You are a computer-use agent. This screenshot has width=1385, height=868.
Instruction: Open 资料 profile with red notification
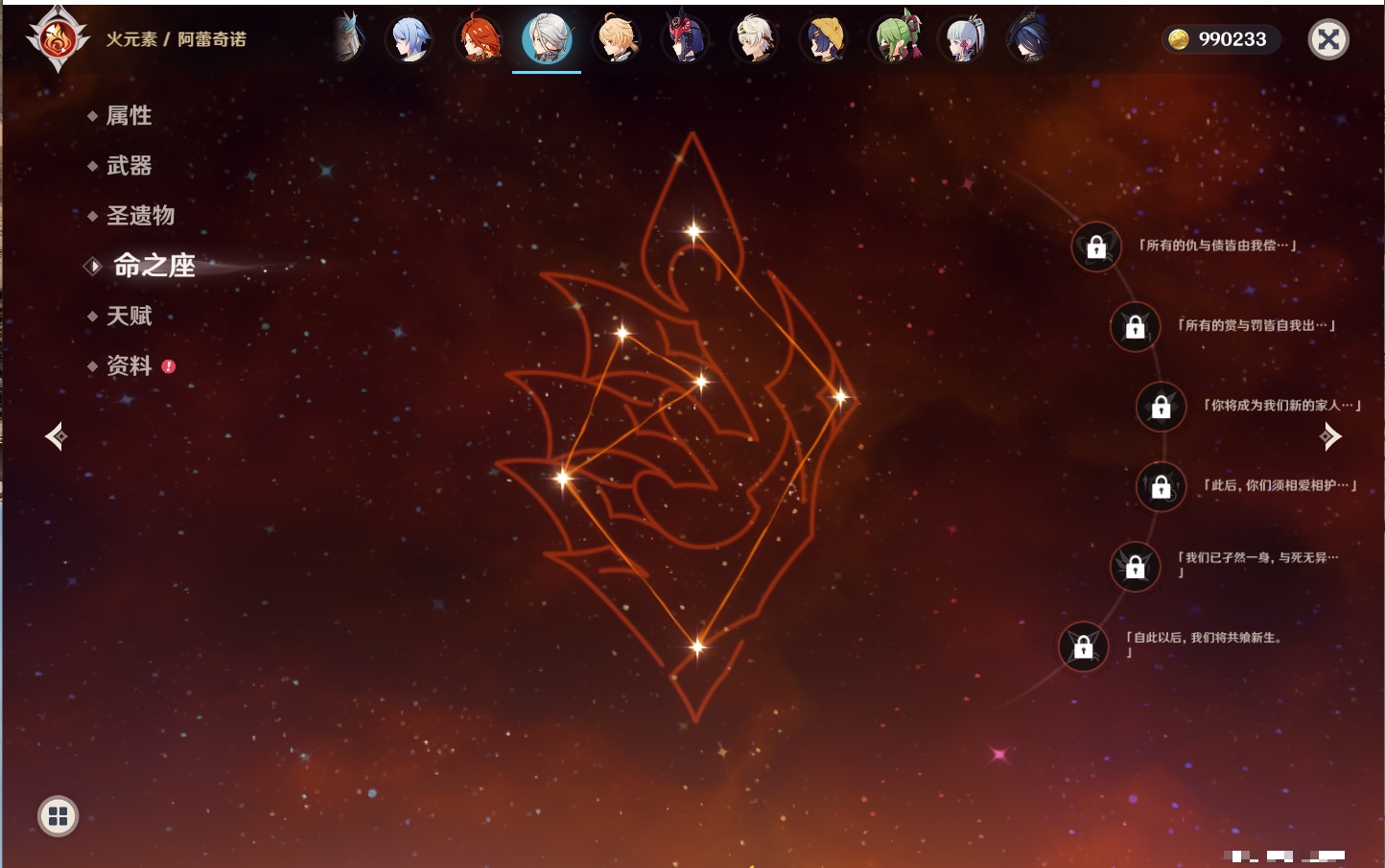point(129,366)
